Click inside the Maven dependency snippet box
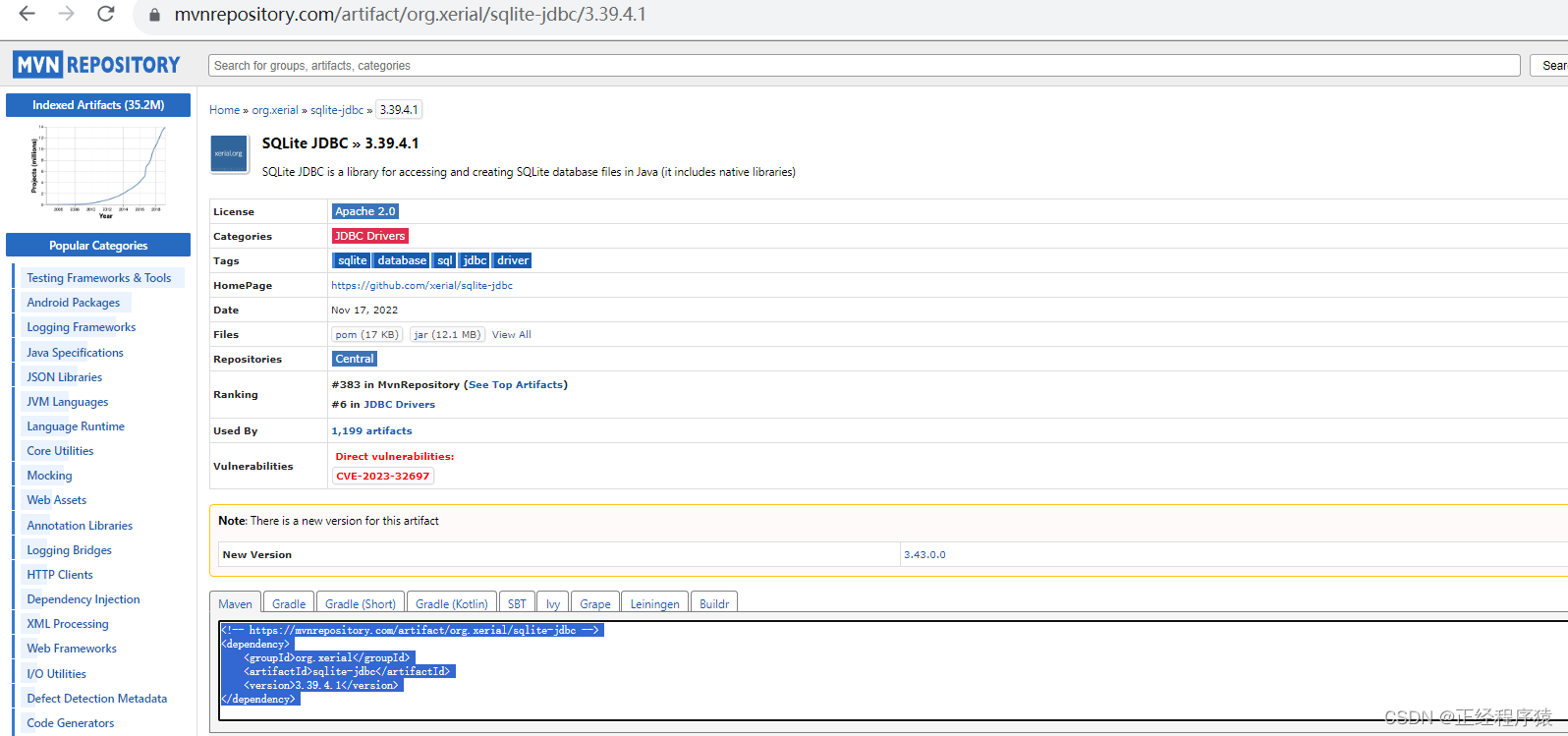 pyautogui.click(x=893, y=670)
